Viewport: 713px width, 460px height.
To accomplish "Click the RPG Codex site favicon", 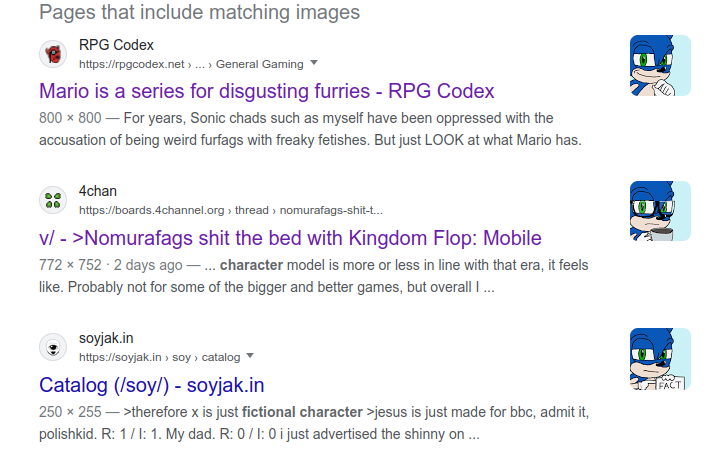I will click(x=53, y=54).
